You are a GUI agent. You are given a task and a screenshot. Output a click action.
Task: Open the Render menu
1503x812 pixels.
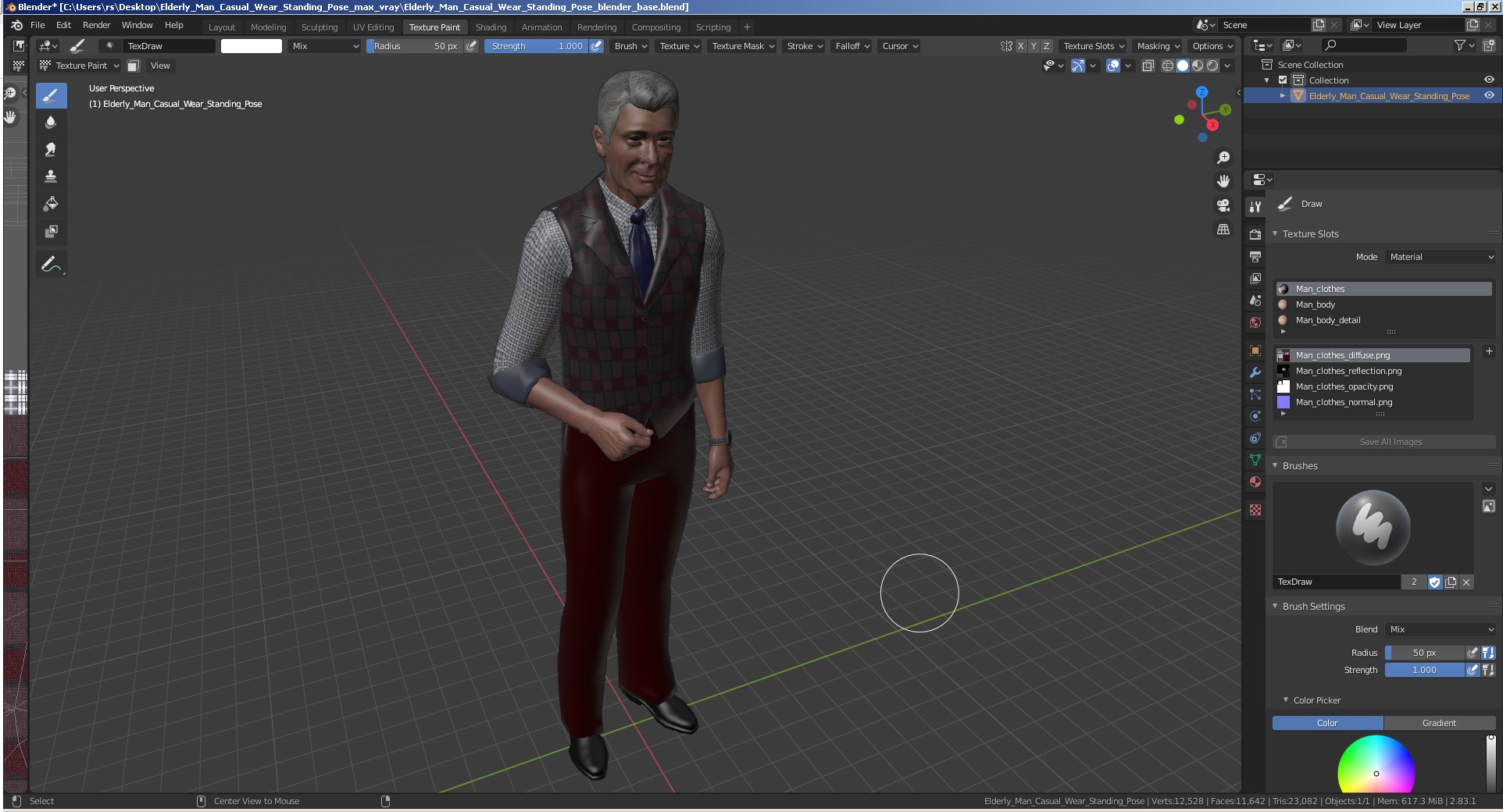(x=97, y=25)
